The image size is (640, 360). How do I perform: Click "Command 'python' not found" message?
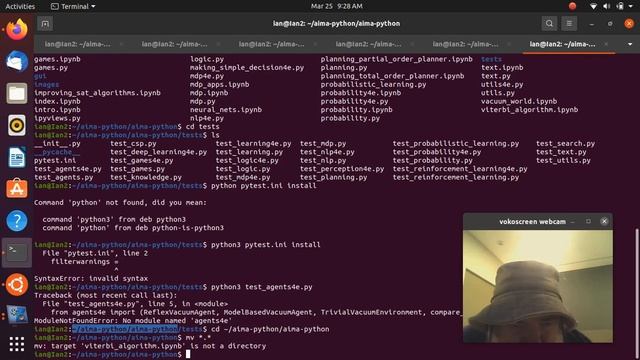pyautogui.click(x=120, y=202)
